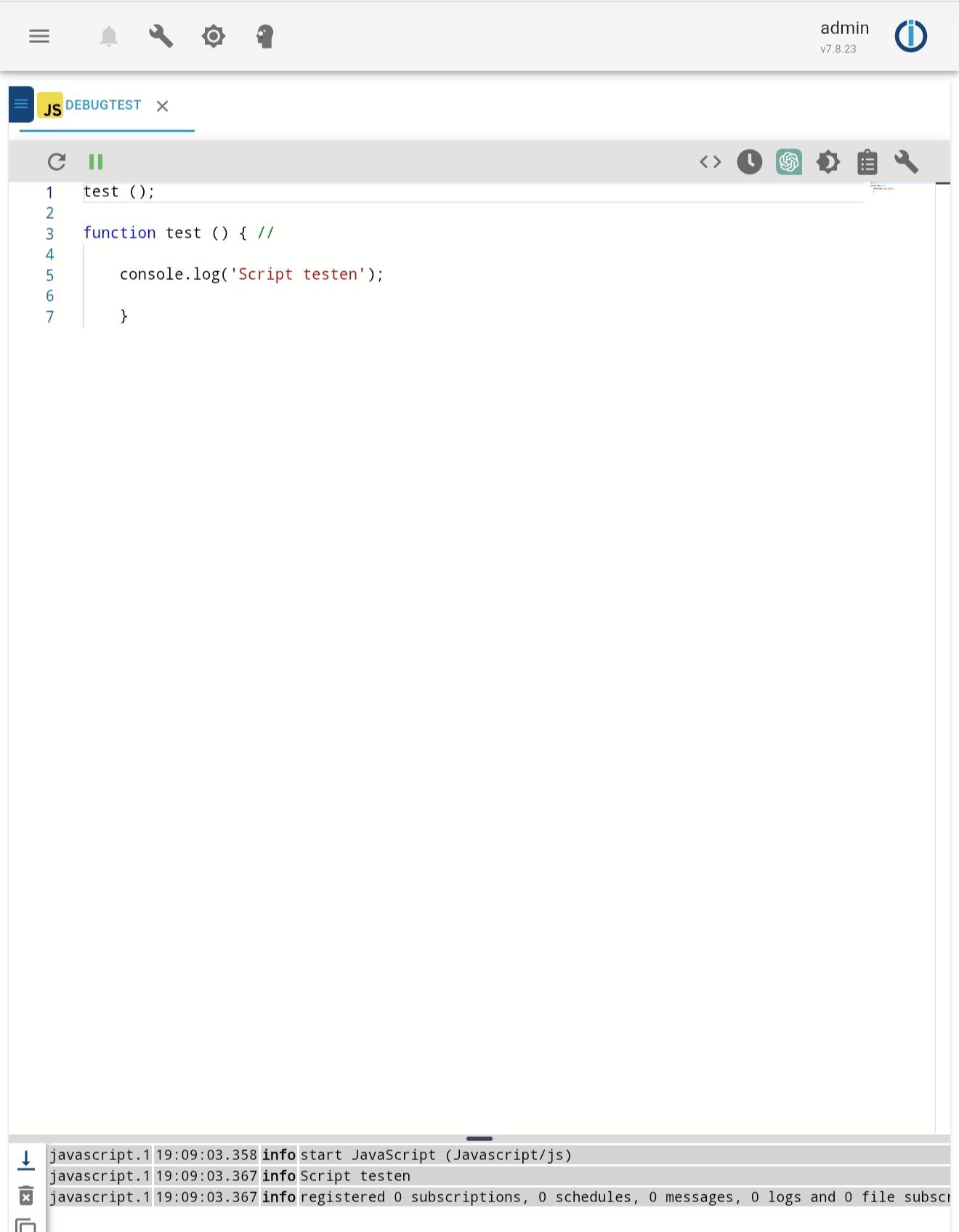Screen dimensions: 959x1232
Task: Restart the script with reload icon
Action: tap(57, 161)
